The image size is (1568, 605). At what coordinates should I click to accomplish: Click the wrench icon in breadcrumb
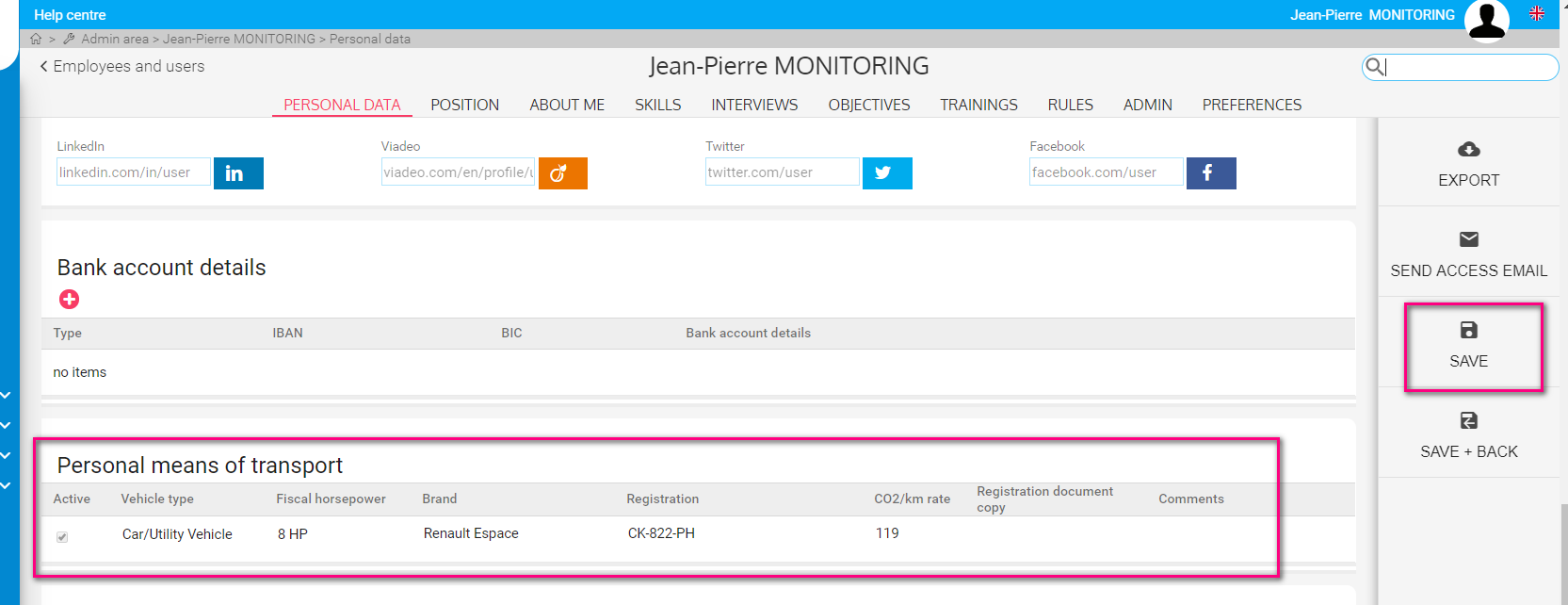(x=69, y=39)
